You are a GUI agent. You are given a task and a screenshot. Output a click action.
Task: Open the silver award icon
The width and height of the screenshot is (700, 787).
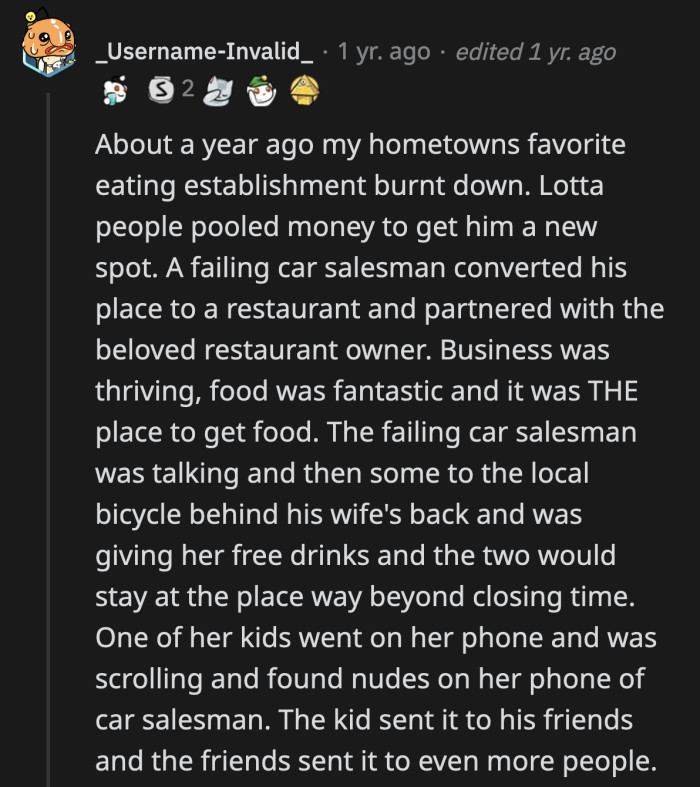(161, 93)
